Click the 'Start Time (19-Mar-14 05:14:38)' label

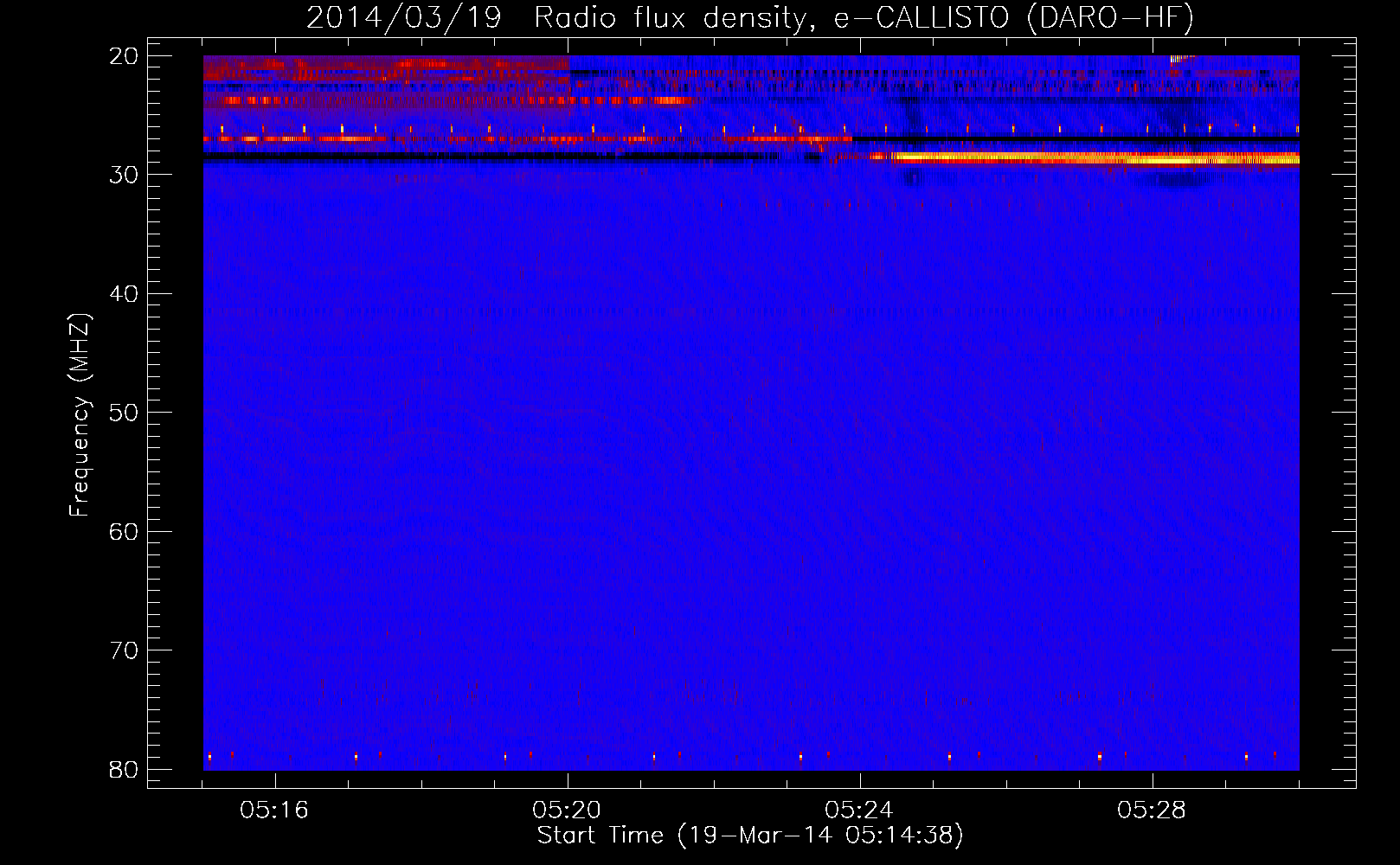(750, 836)
